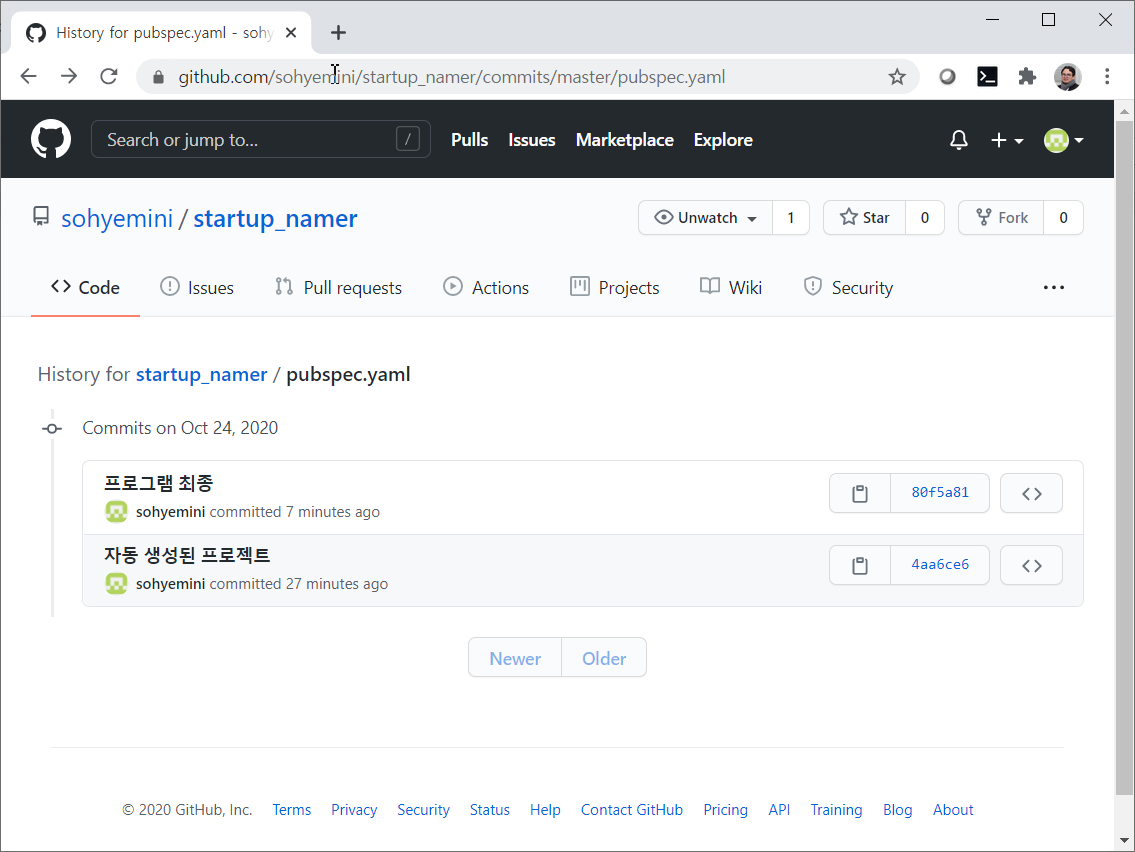This screenshot has height=852, width=1135.
Task: Open commit titled 자동 생성된 프로젝트
Action: coord(187,554)
